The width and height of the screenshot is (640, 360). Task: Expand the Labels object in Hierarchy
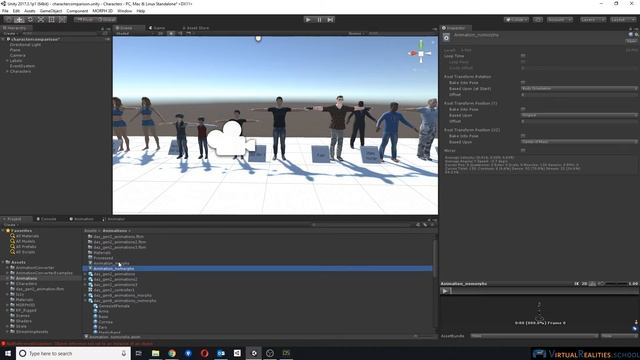click(7, 60)
